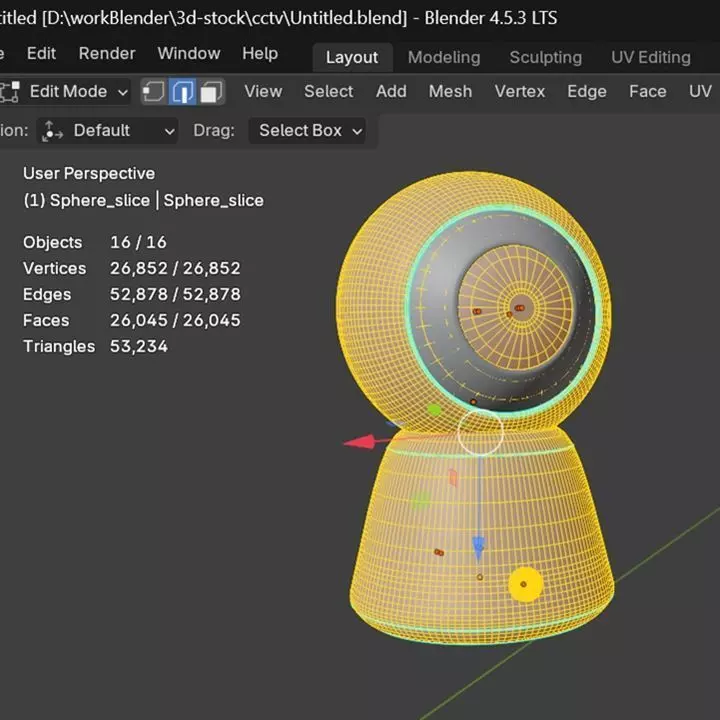The height and width of the screenshot is (720, 720).
Task: Switch to the UV Editing workspace tab
Action: (x=651, y=57)
